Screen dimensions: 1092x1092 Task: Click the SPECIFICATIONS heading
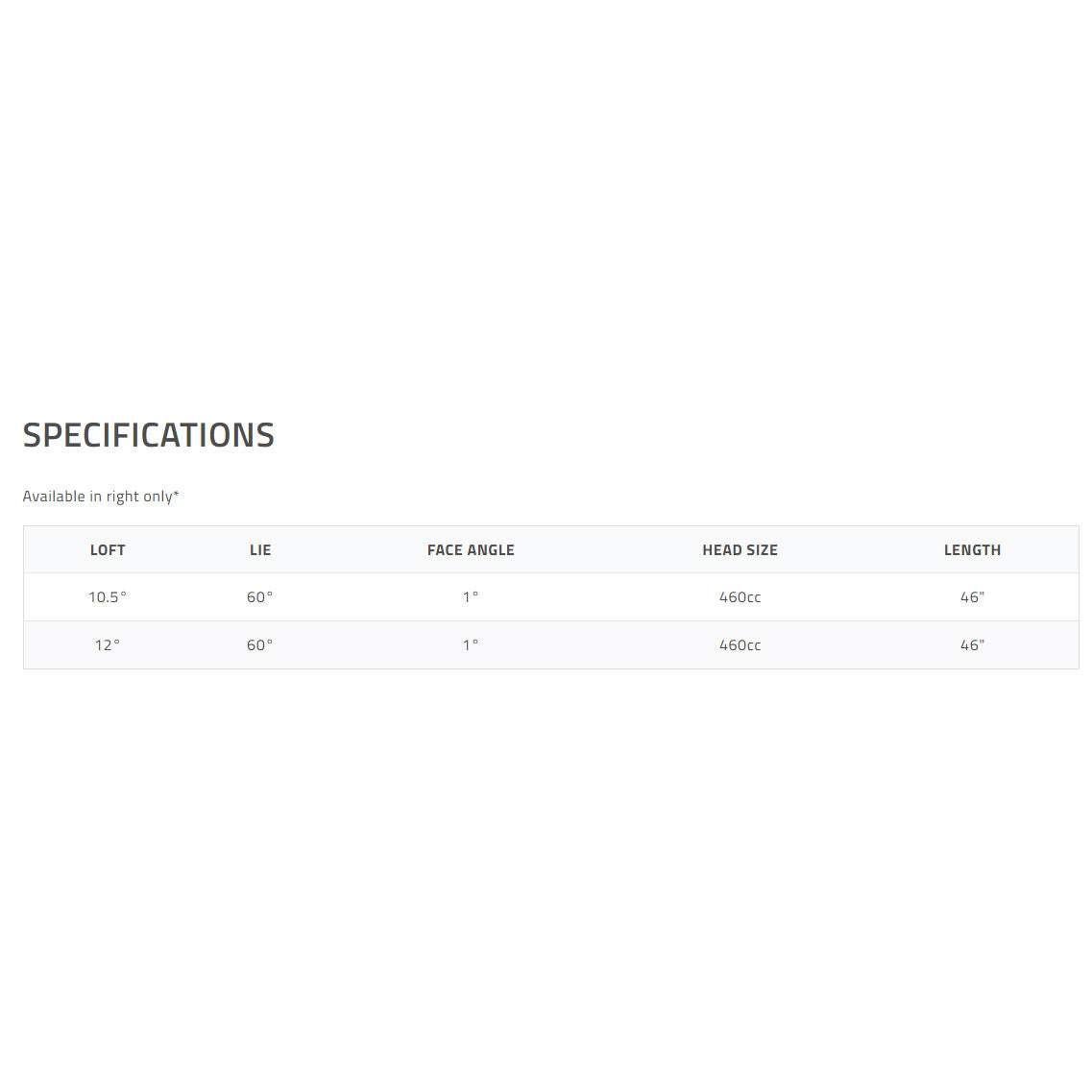[x=149, y=435]
